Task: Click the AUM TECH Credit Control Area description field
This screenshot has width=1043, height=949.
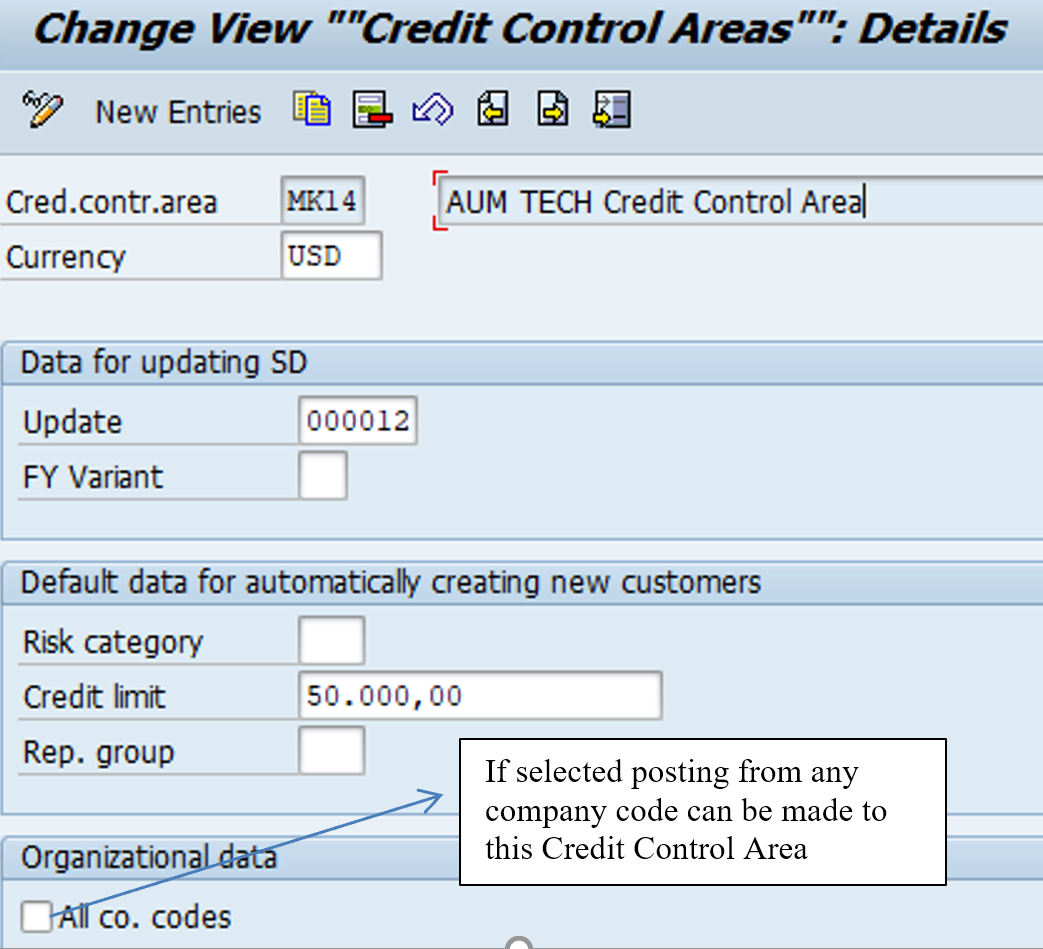Action: [740, 203]
